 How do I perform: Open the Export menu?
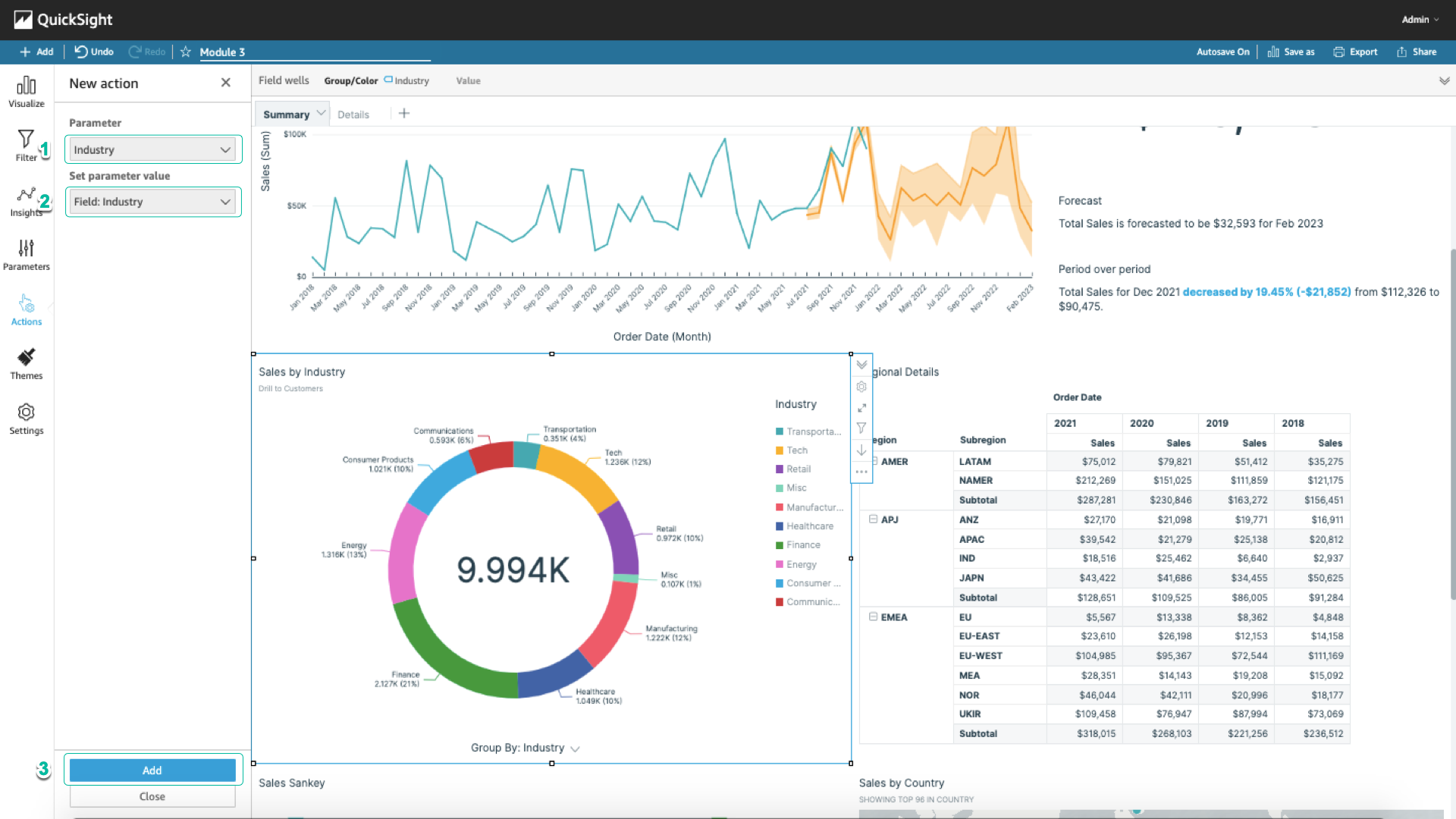1355,52
